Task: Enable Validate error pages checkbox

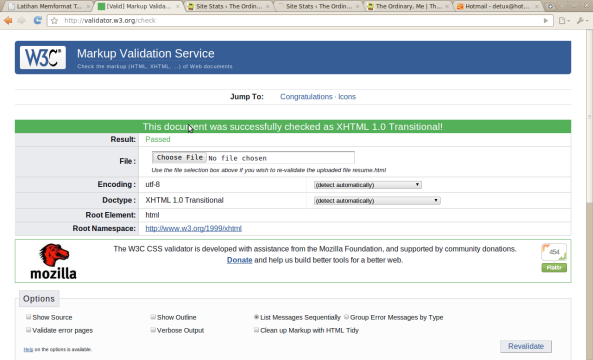Action: [x=28, y=330]
